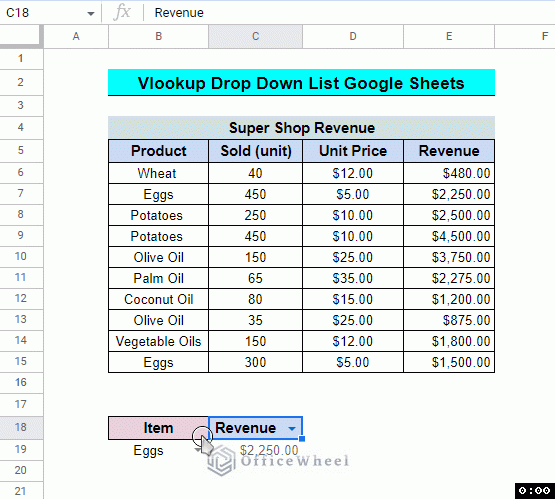Click the Potatoes cell in row 9
Image resolution: width=555 pixels, height=499 pixels.
click(x=158, y=236)
